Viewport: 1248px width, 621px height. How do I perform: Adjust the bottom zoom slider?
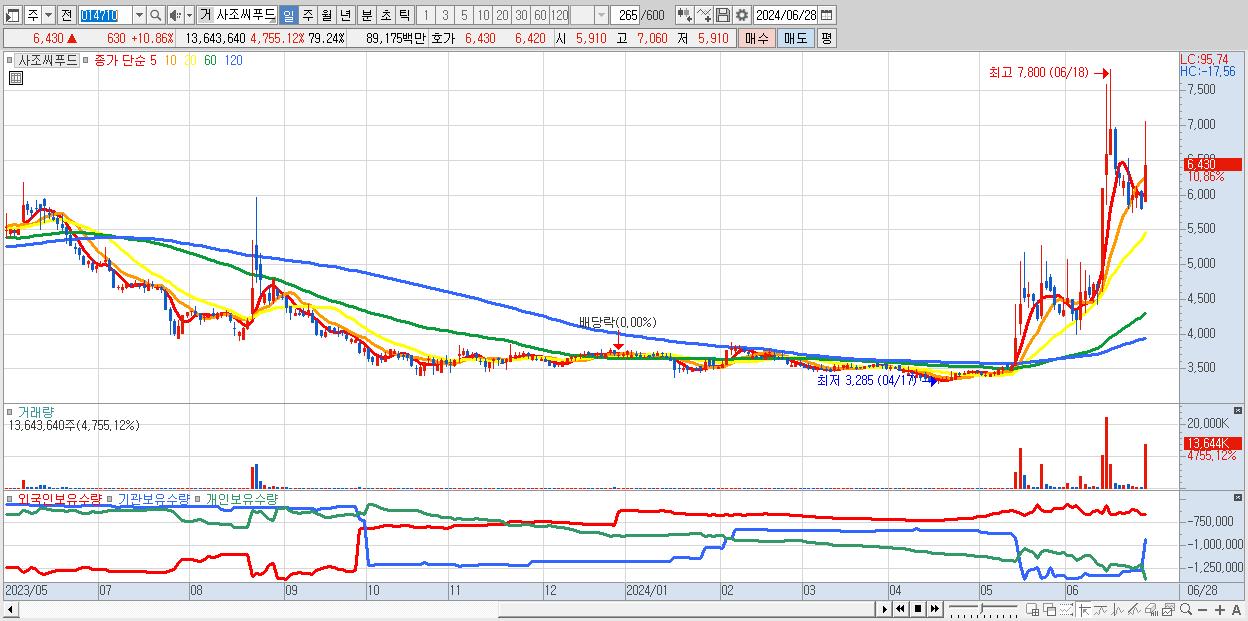pos(982,609)
